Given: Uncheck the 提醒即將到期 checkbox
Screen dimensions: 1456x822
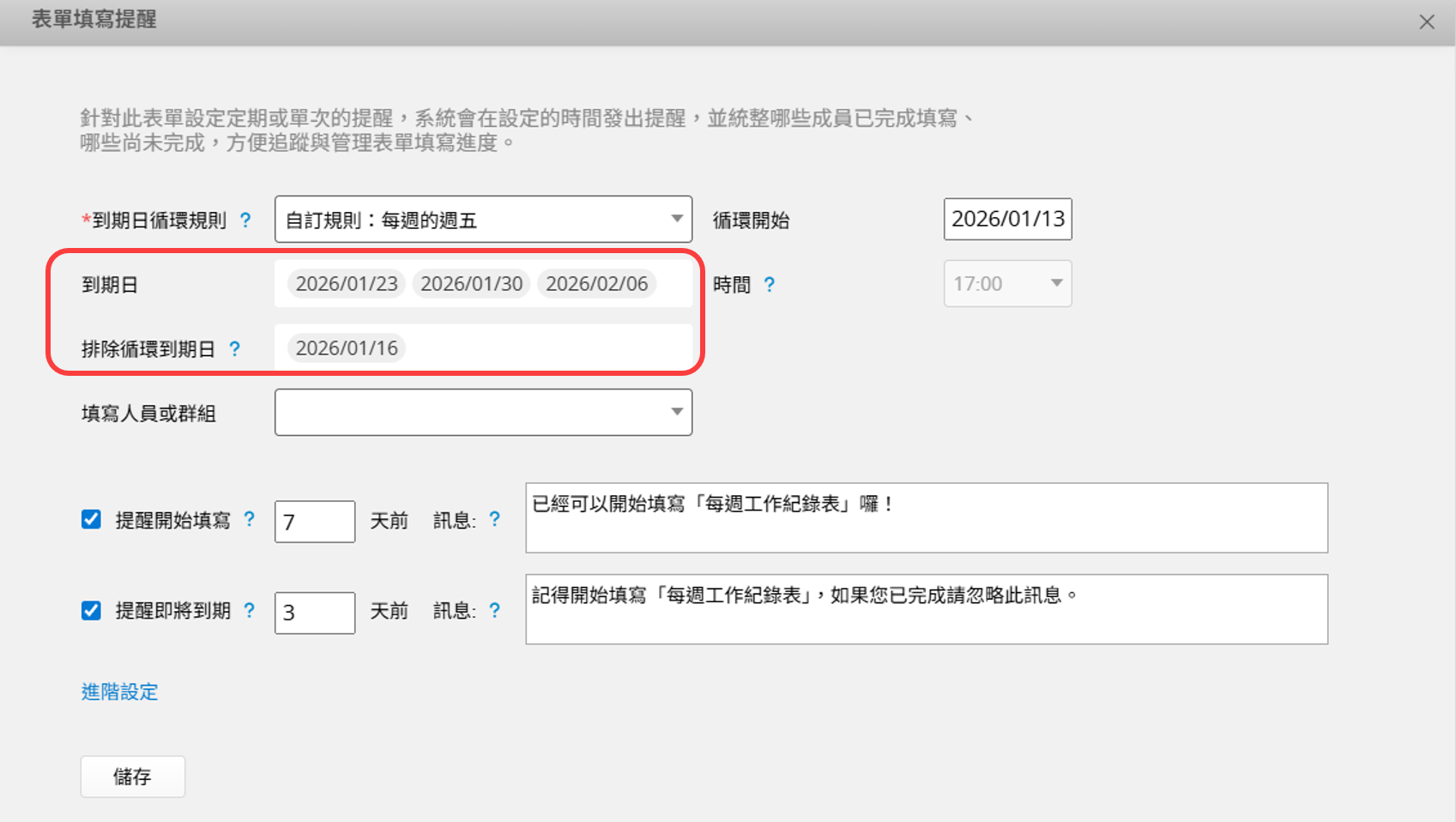Looking at the screenshot, I should coord(91,611).
